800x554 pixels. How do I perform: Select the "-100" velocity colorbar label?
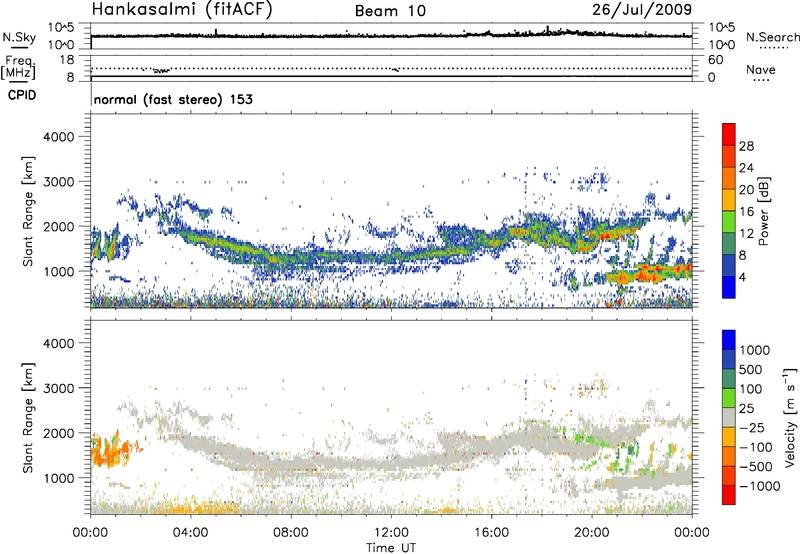point(755,447)
